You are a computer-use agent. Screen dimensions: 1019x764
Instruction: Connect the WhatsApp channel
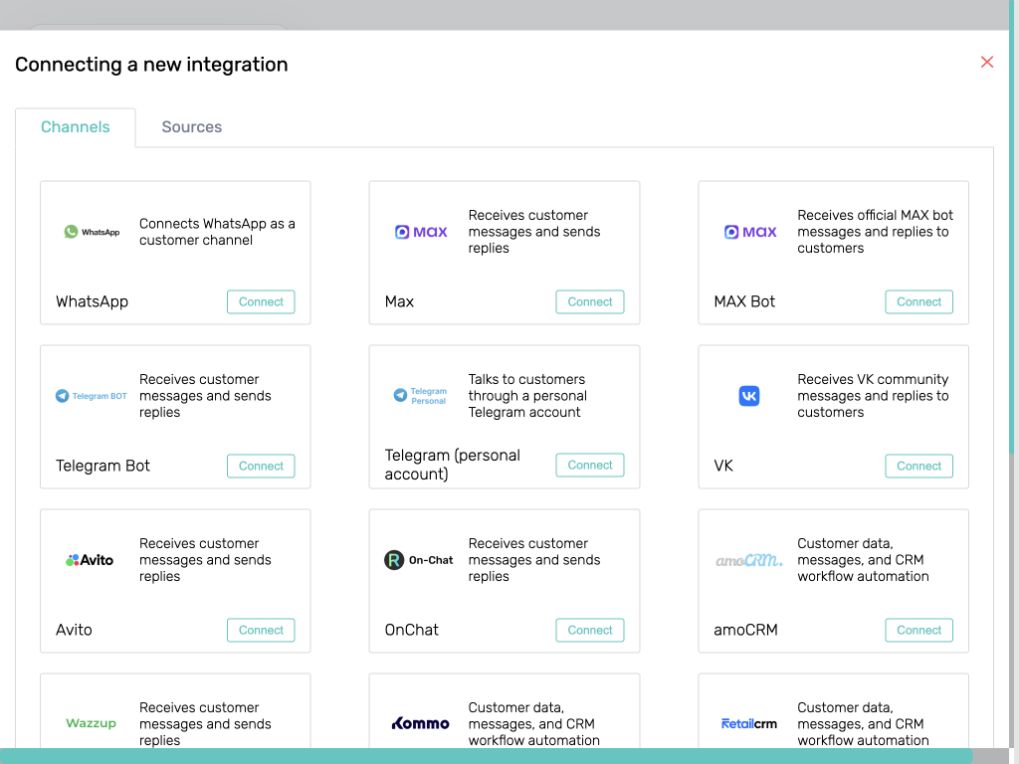click(261, 301)
